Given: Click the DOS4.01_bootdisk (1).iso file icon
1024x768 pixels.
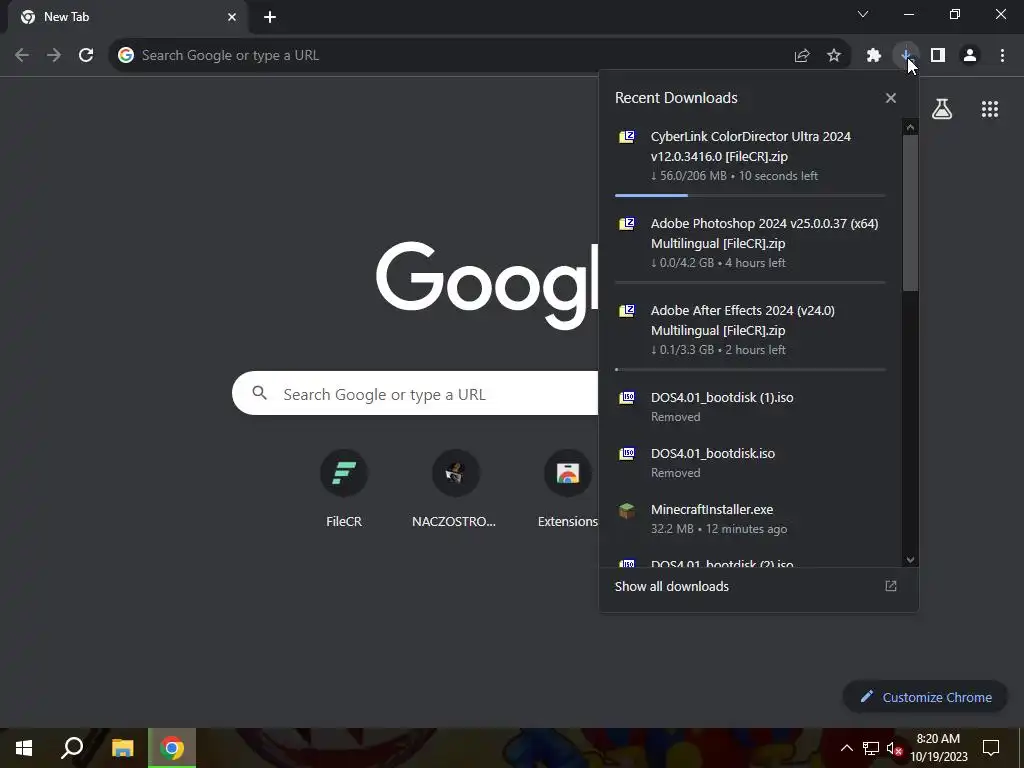Looking at the screenshot, I should [x=627, y=397].
